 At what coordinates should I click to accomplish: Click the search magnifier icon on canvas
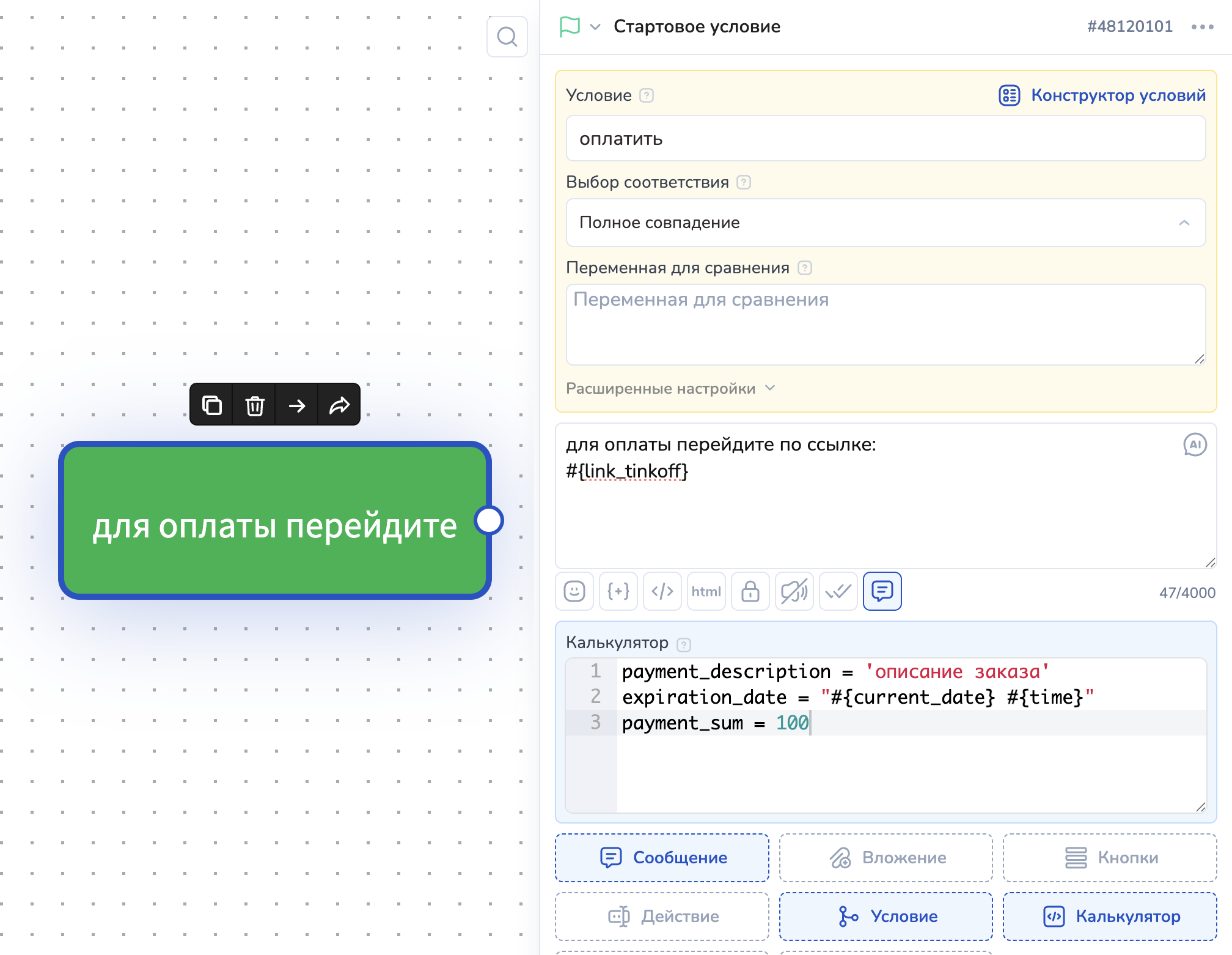coord(507,37)
